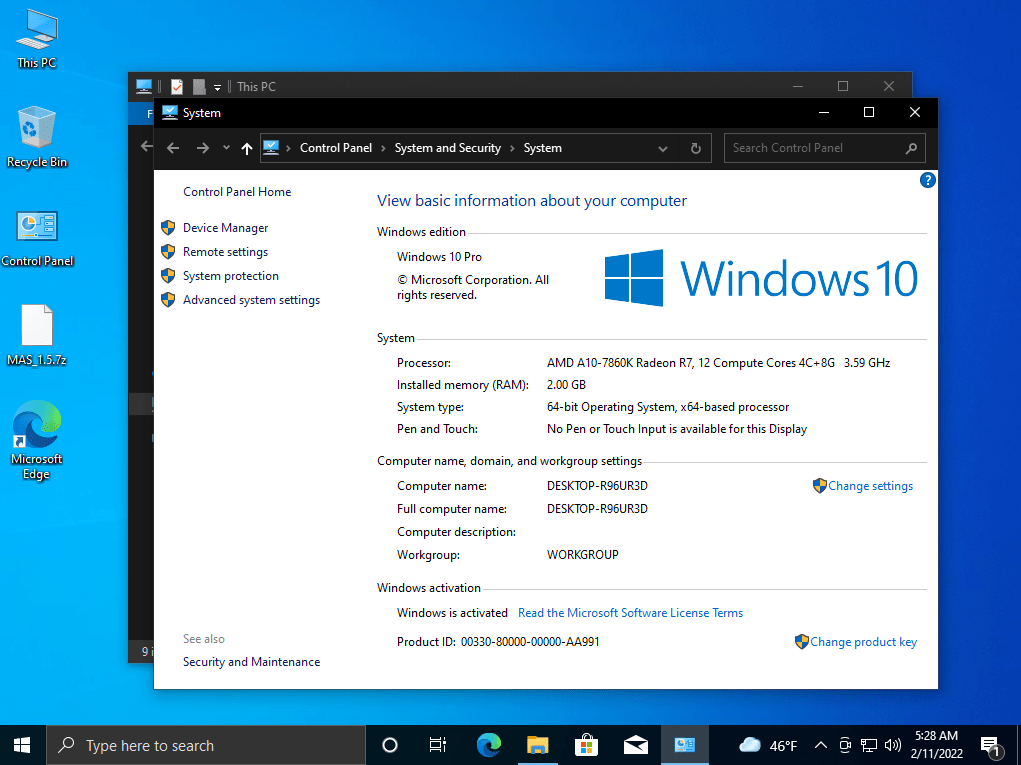Open Help via blue question mark icon

[x=927, y=180]
